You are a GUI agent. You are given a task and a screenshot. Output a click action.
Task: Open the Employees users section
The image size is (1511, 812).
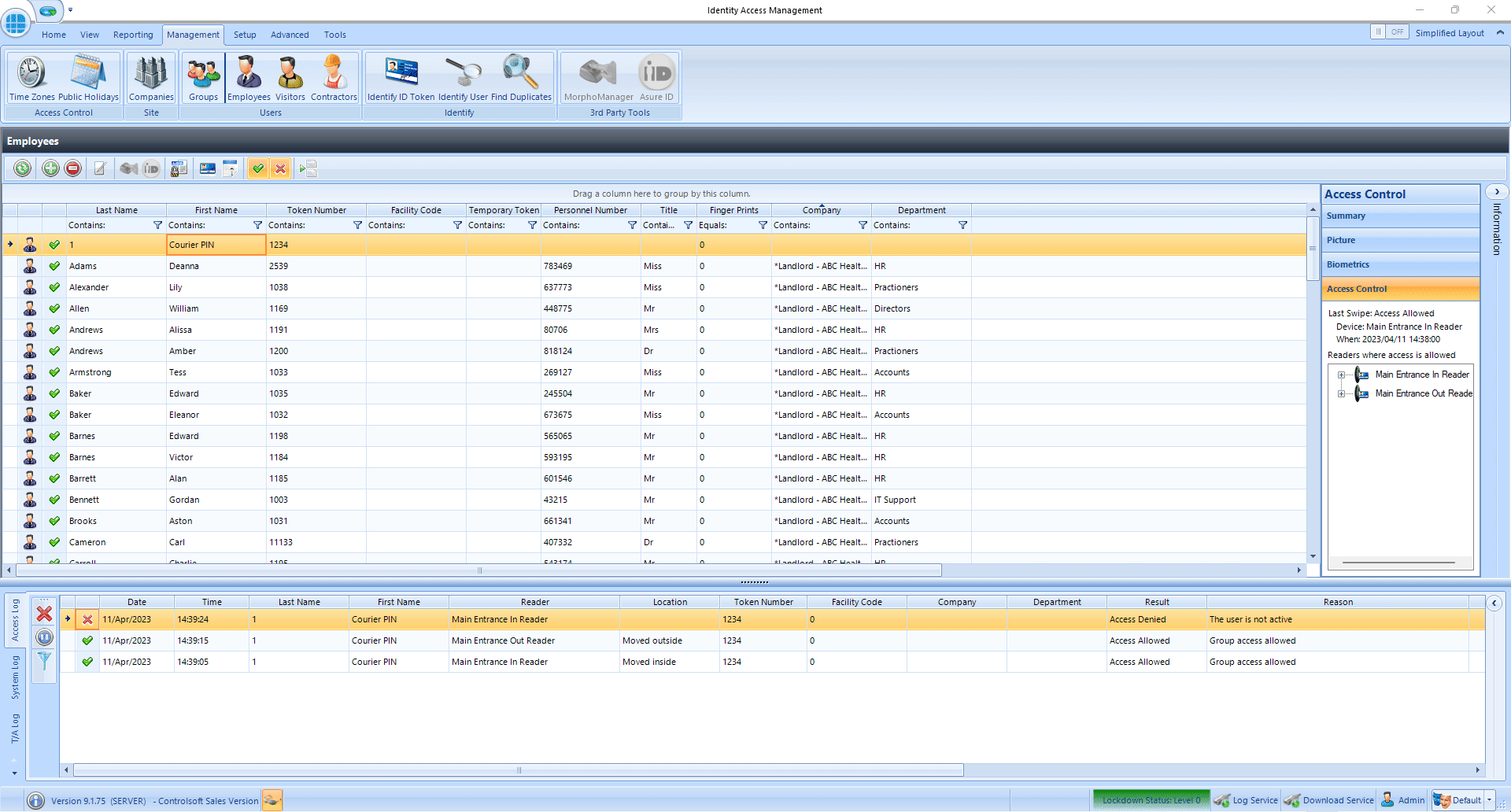(x=249, y=78)
